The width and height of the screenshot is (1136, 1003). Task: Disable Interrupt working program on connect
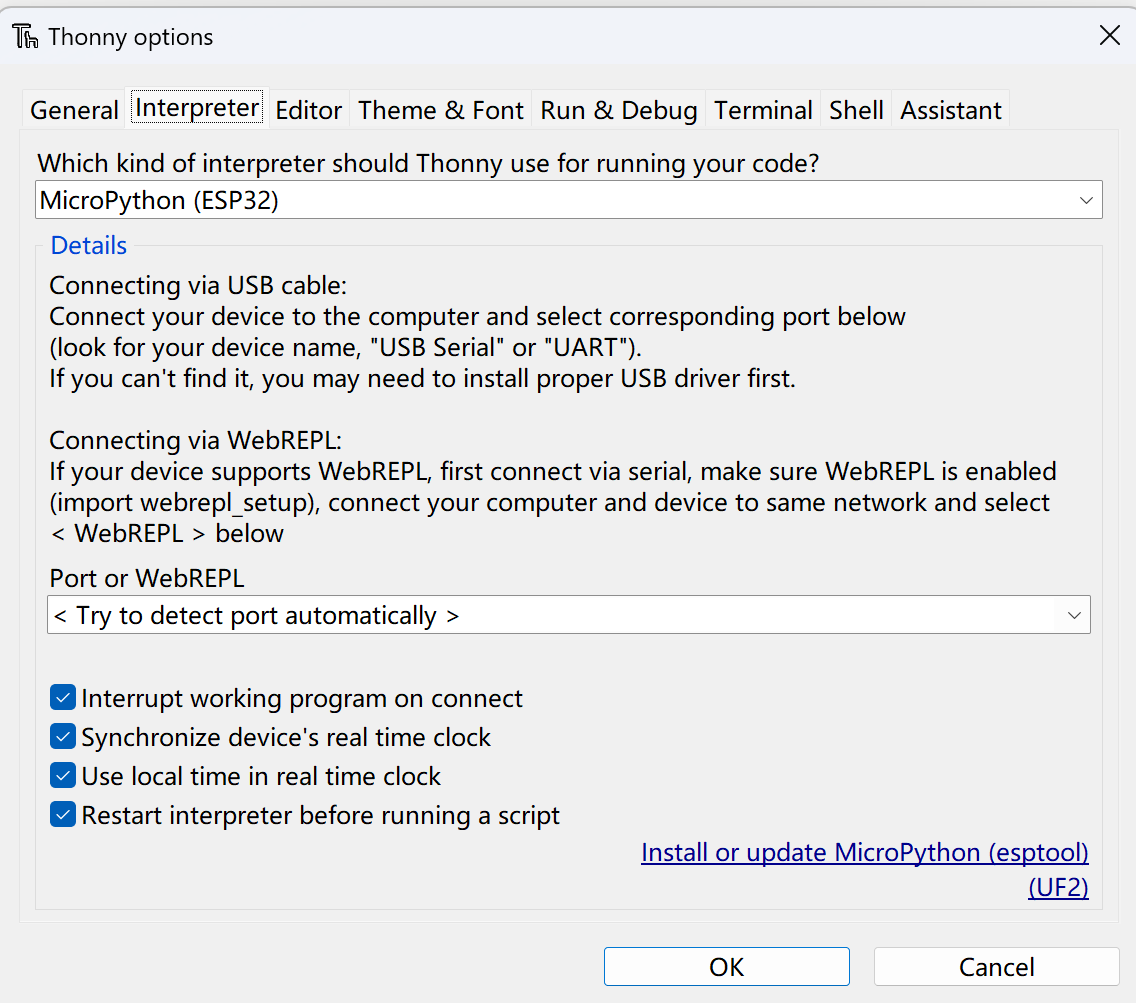(63, 698)
